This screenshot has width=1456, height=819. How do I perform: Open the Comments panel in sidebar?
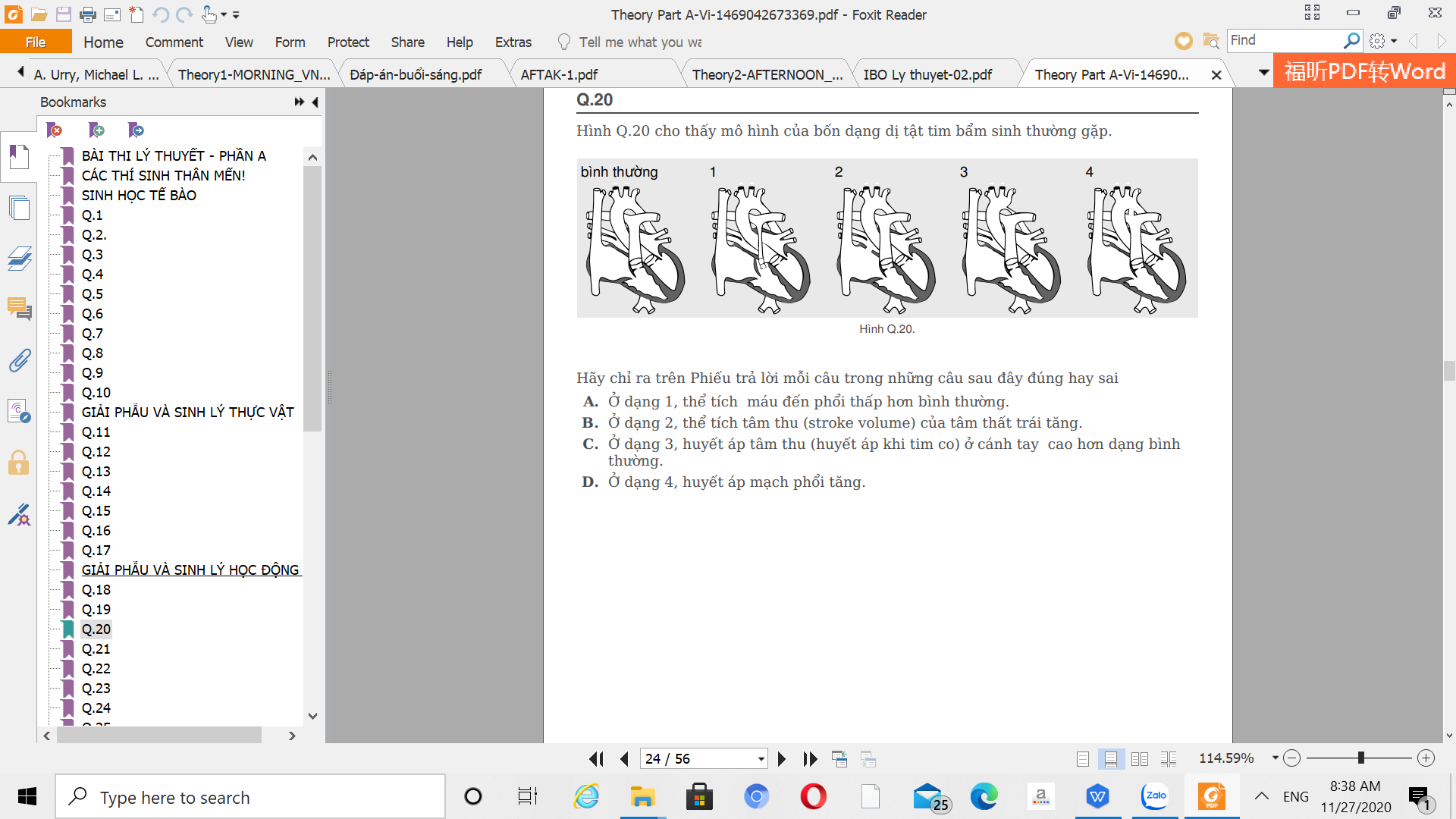[x=20, y=309]
